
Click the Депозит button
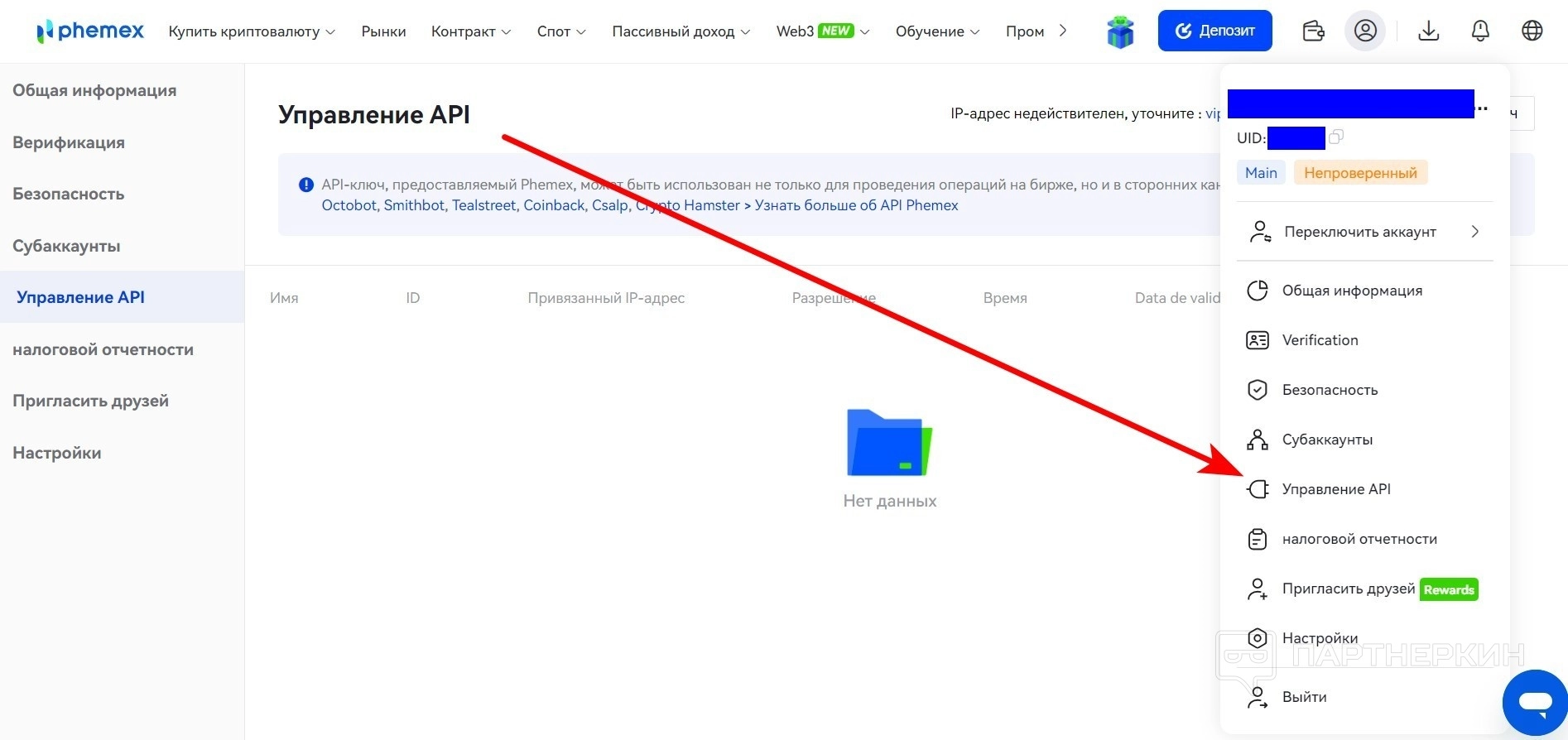1214,31
